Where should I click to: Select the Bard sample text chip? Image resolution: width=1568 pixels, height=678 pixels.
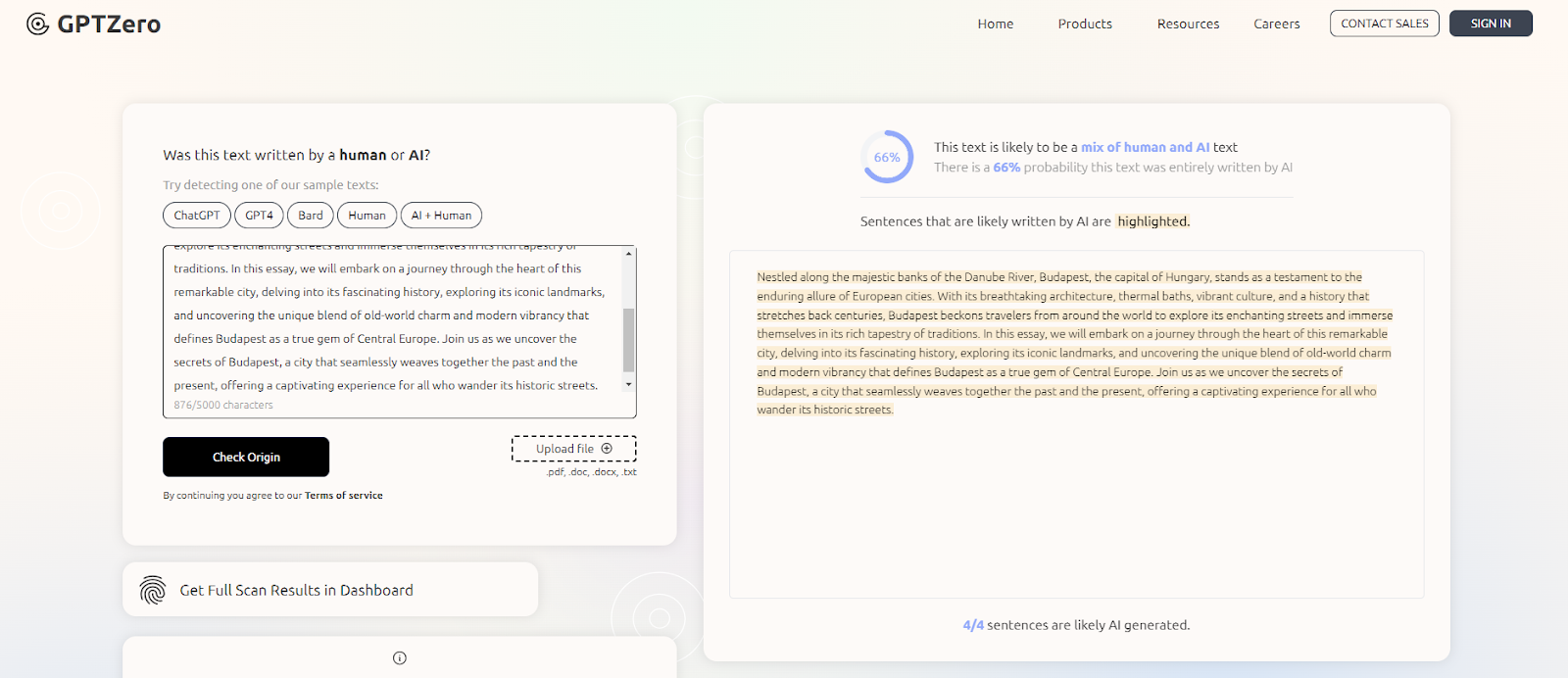[x=311, y=216]
